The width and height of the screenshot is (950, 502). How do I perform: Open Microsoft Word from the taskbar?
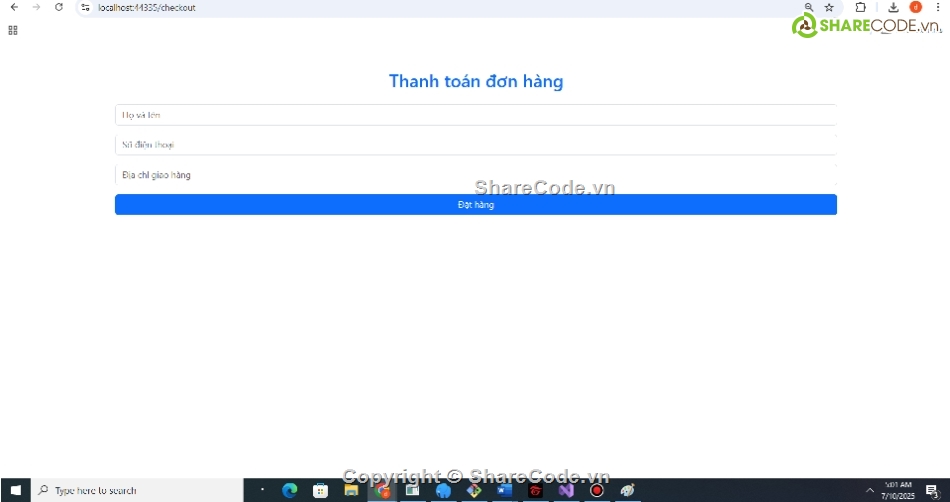point(504,490)
